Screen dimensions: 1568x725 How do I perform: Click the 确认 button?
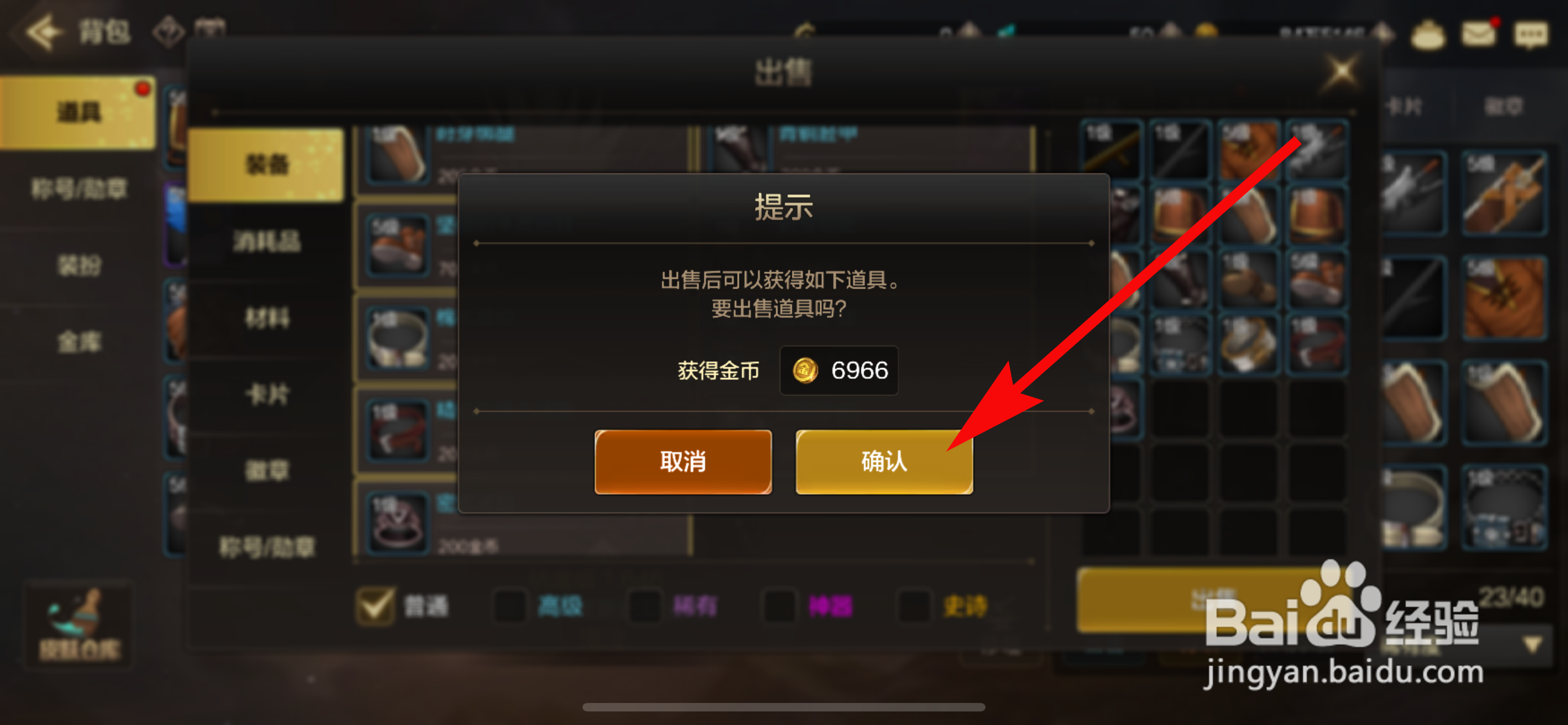tap(884, 461)
